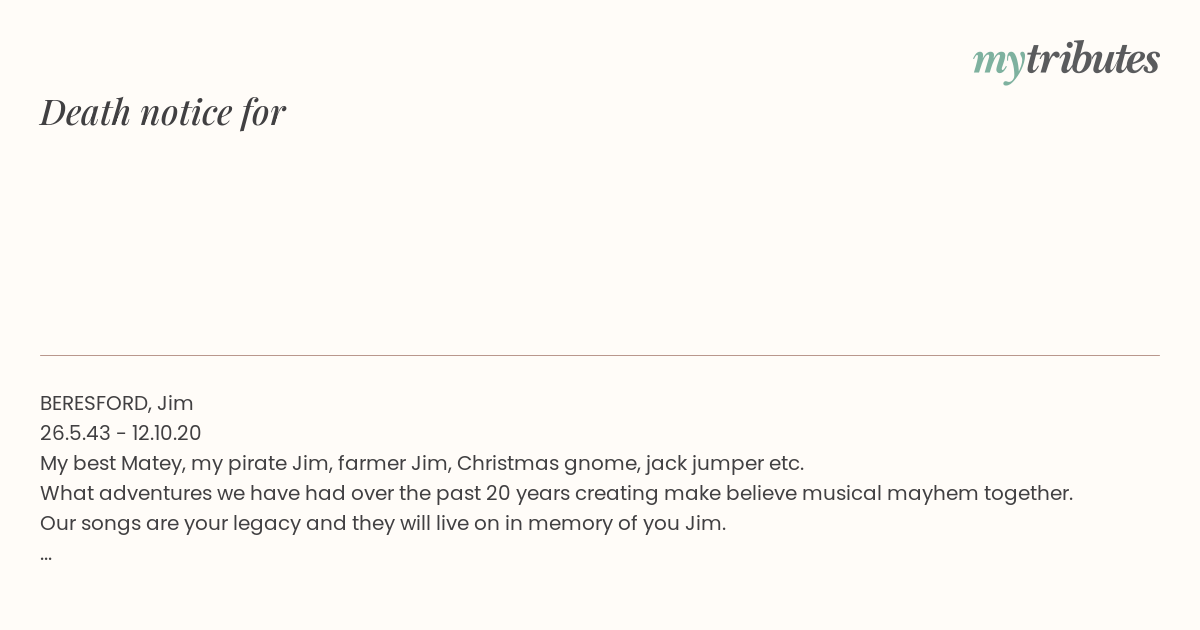Click the line starting "What adventures"

[x=556, y=494]
